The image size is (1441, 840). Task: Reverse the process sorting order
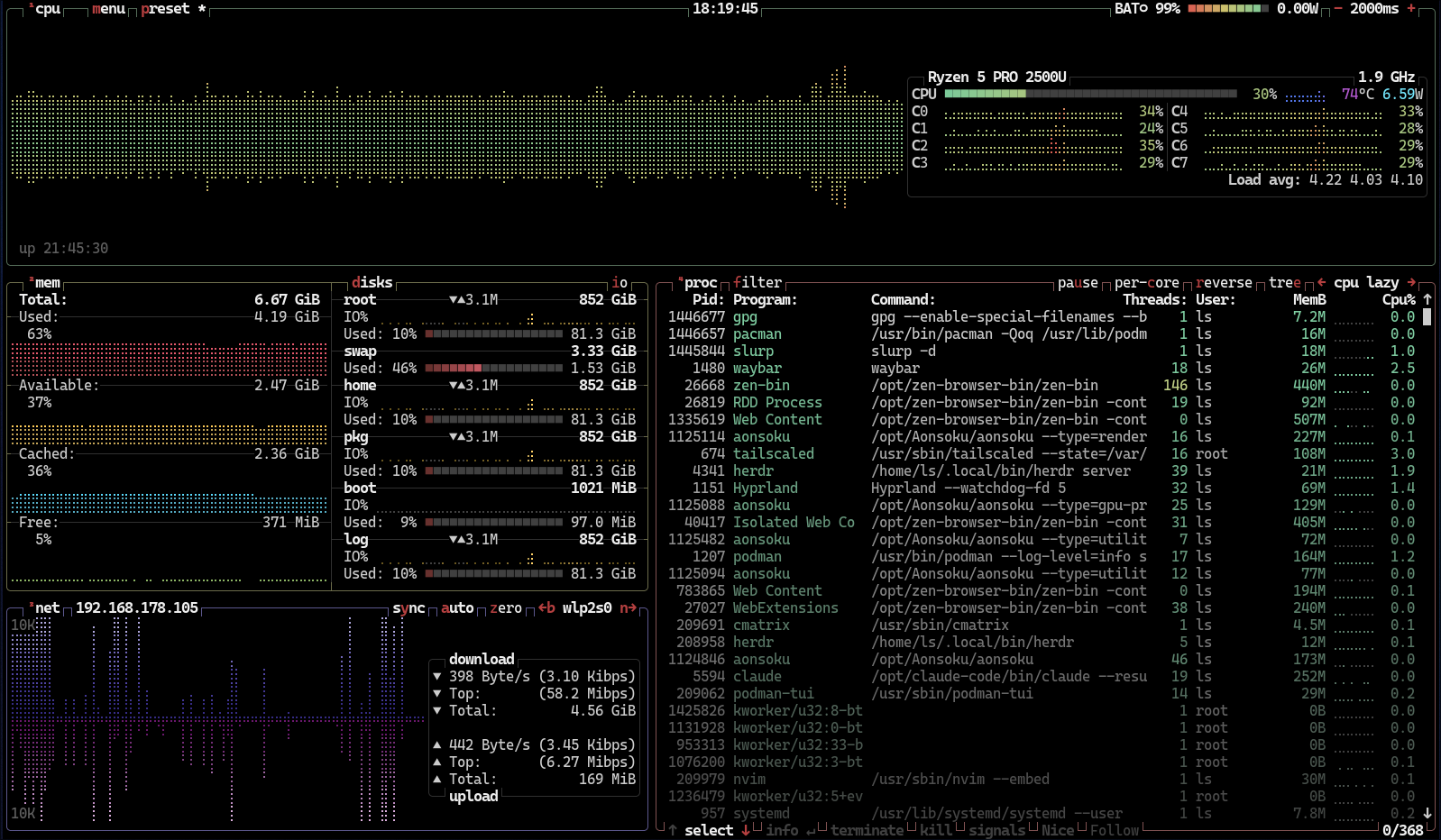[x=1224, y=282]
